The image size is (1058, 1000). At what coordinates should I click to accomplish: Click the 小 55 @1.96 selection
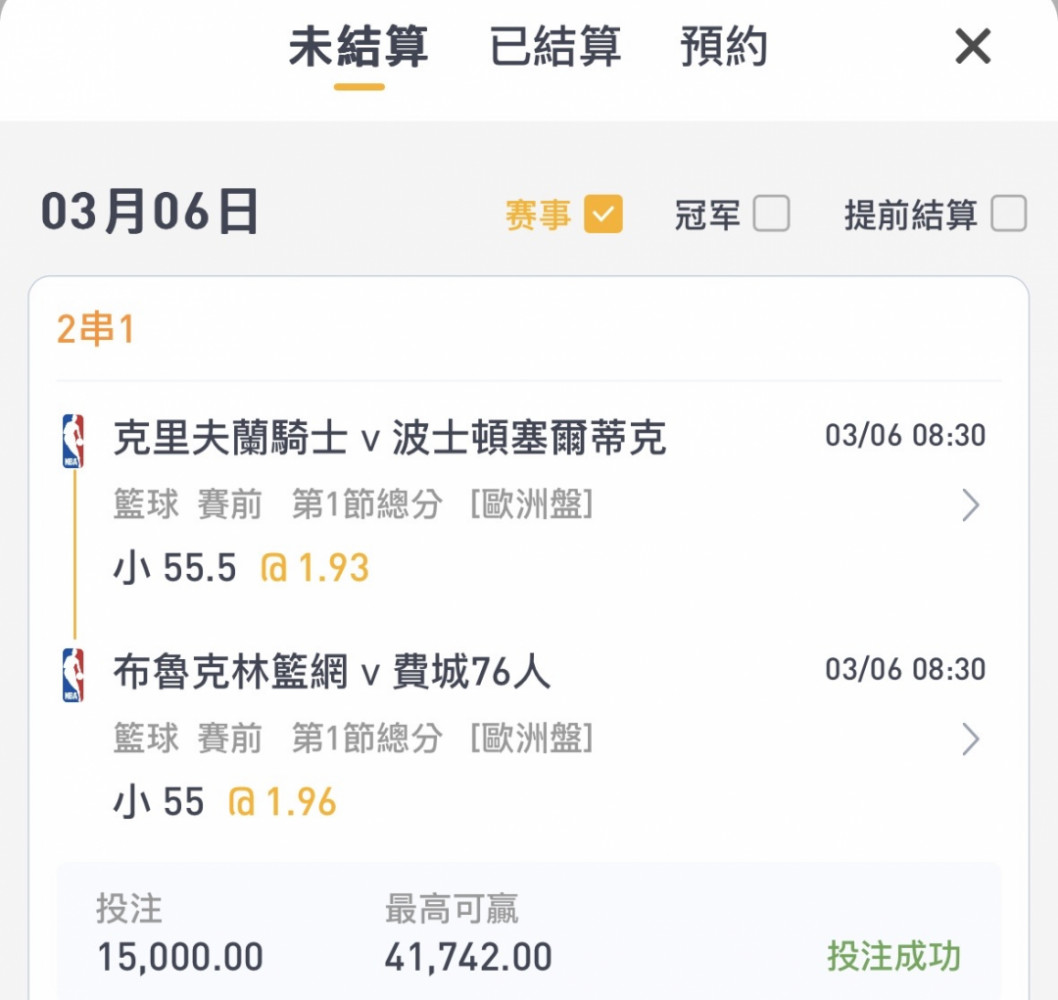click(224, 802)
